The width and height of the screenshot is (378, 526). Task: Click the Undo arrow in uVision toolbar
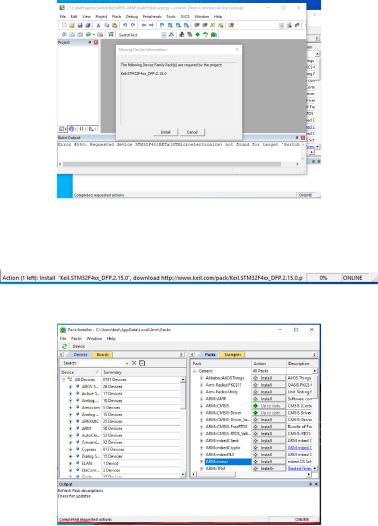(125, 25)
